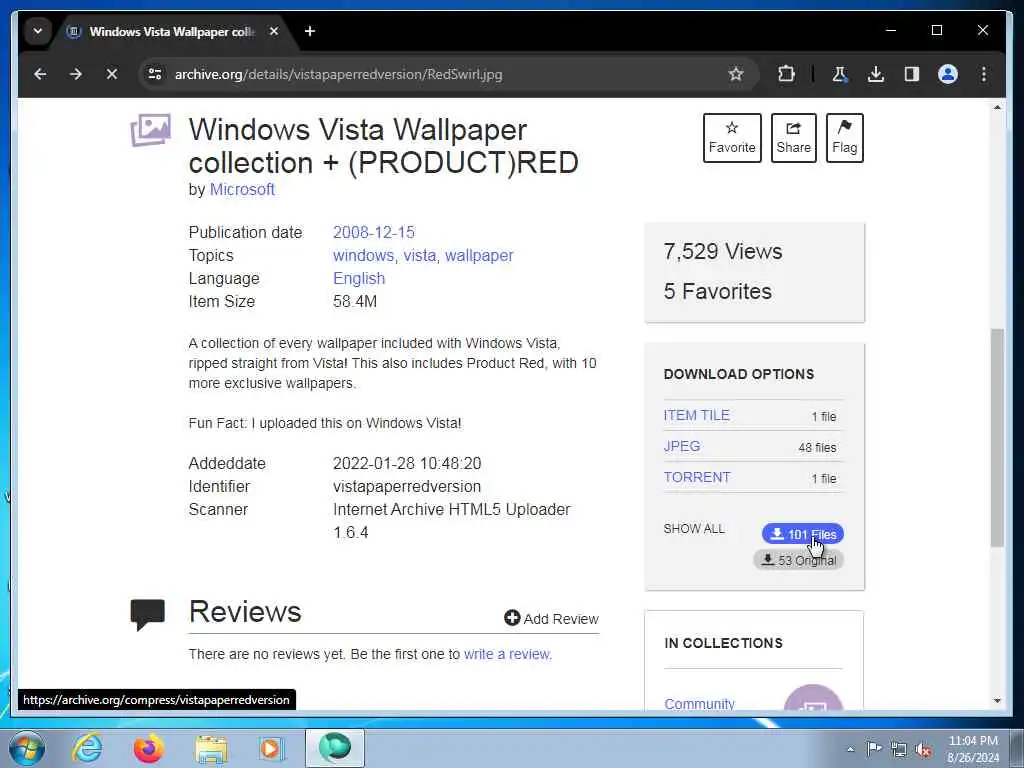Stop loading the page
This screenshot has width=1024, height=768.
click(112, 74)
